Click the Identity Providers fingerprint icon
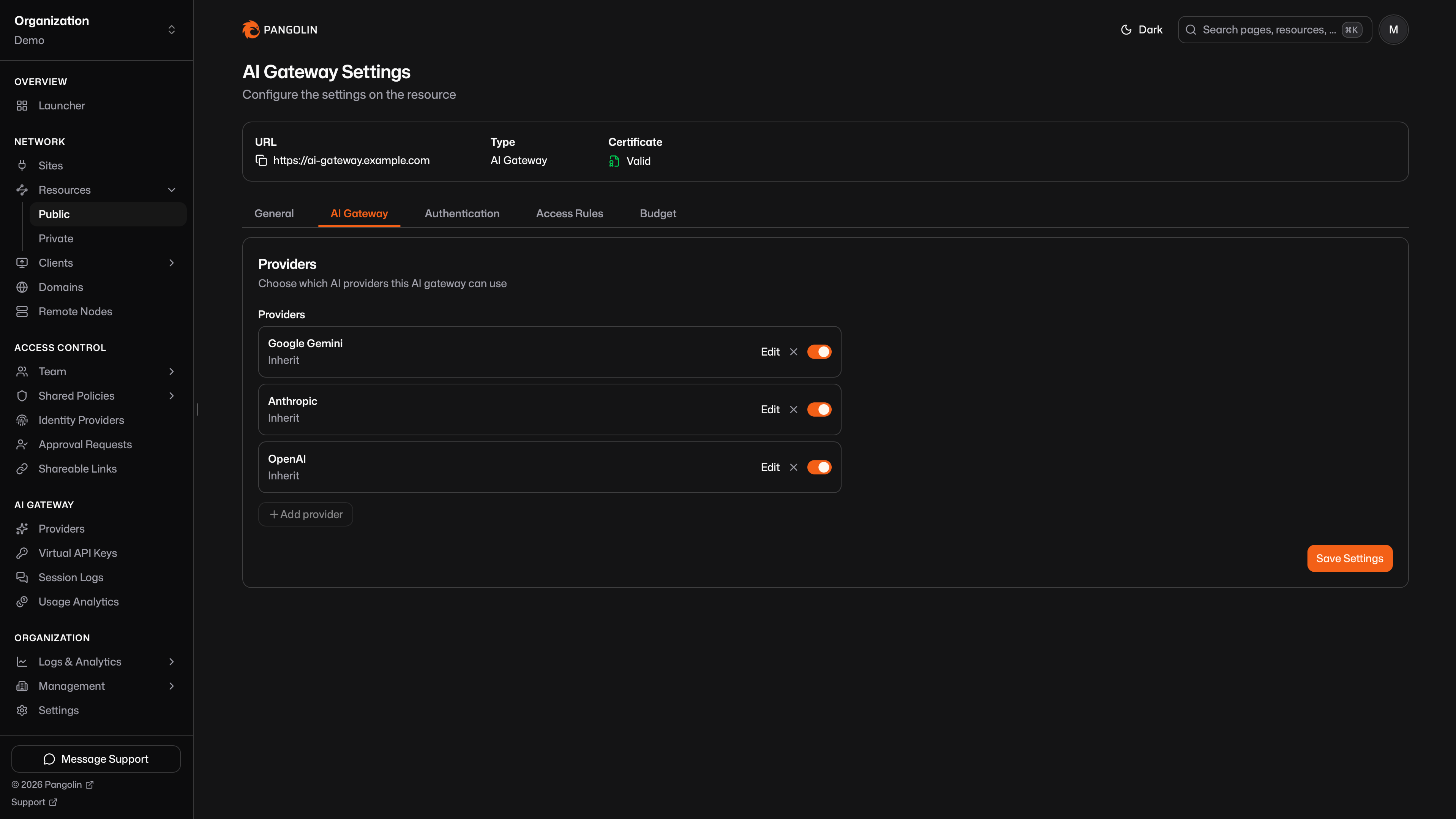Viewport: 1456px width, 819px height. pyautogui.click(x=22, y=420)
